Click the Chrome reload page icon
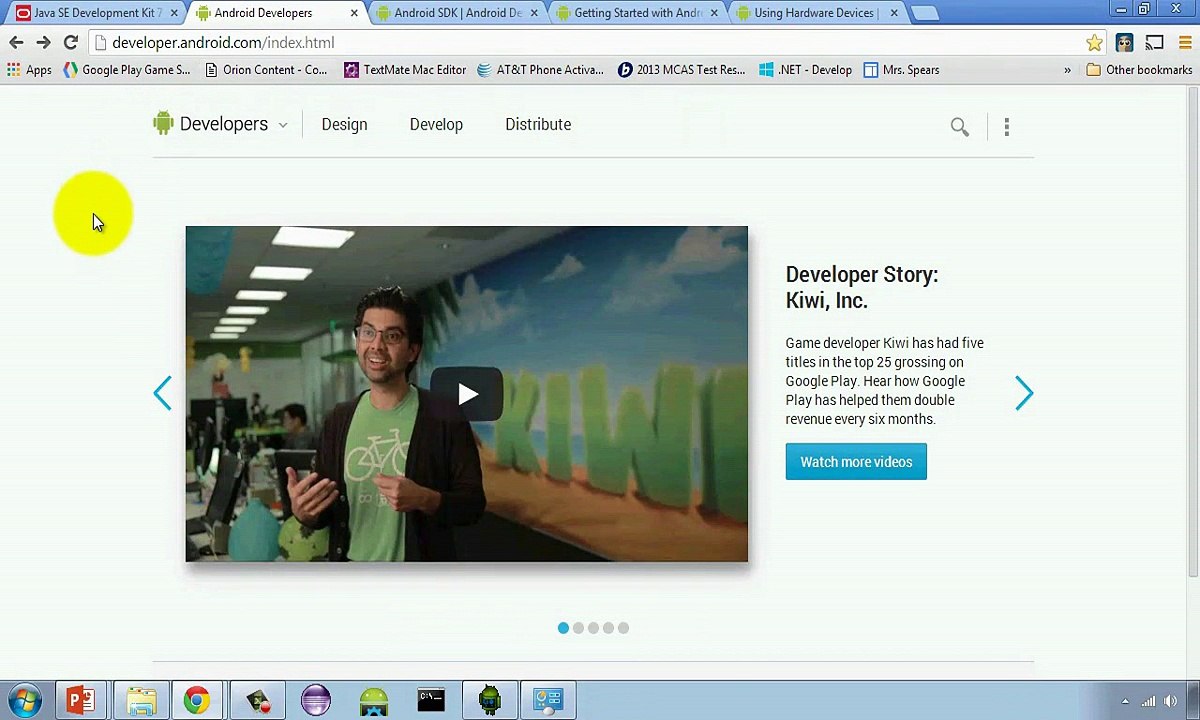 pyautogui.click(x=71, y=43)
